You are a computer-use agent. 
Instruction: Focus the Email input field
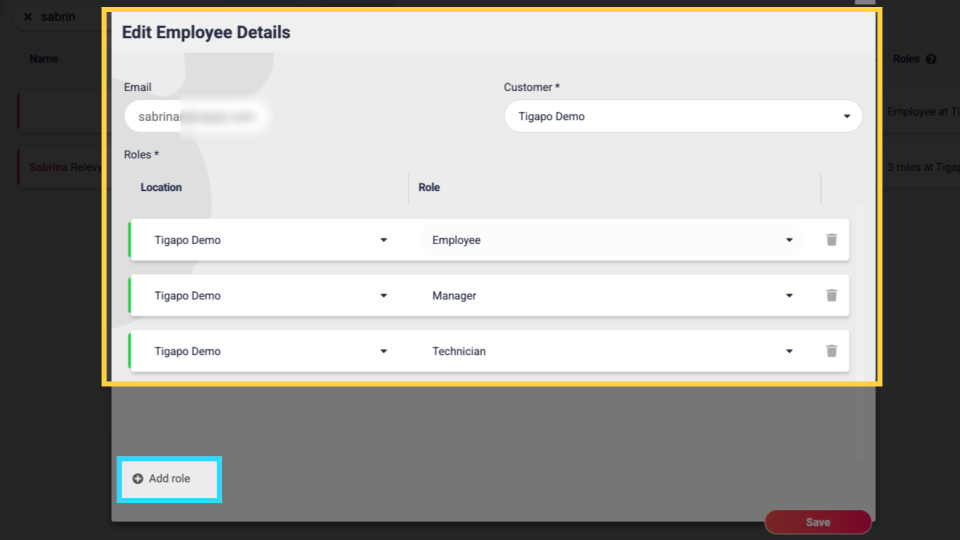point(196,116)
